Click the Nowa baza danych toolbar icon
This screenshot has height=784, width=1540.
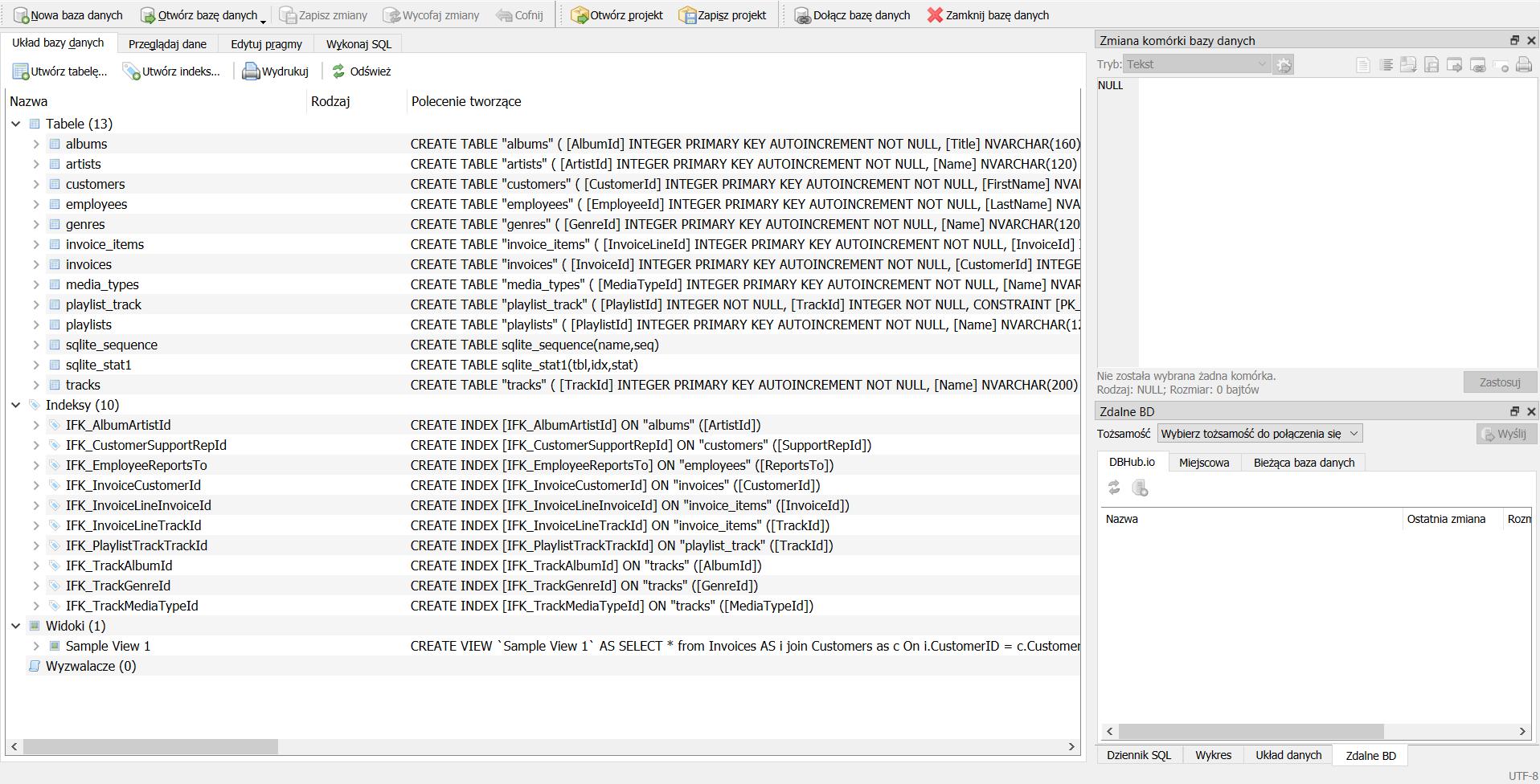pos(21,15)
